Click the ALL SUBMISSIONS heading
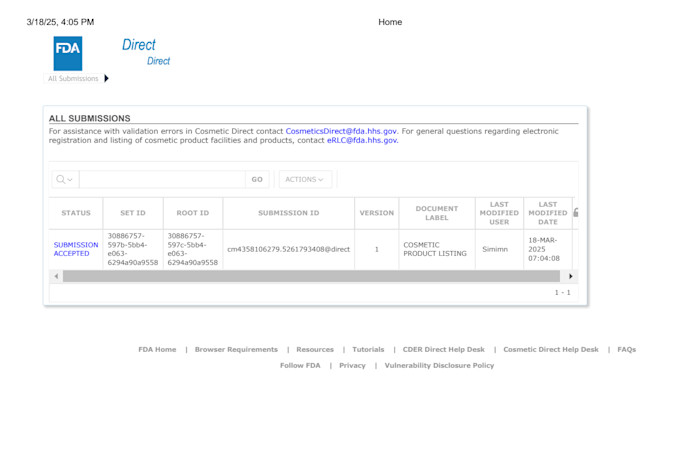The width and height of the screenshot is (680, 459). (x=89, y=118)
